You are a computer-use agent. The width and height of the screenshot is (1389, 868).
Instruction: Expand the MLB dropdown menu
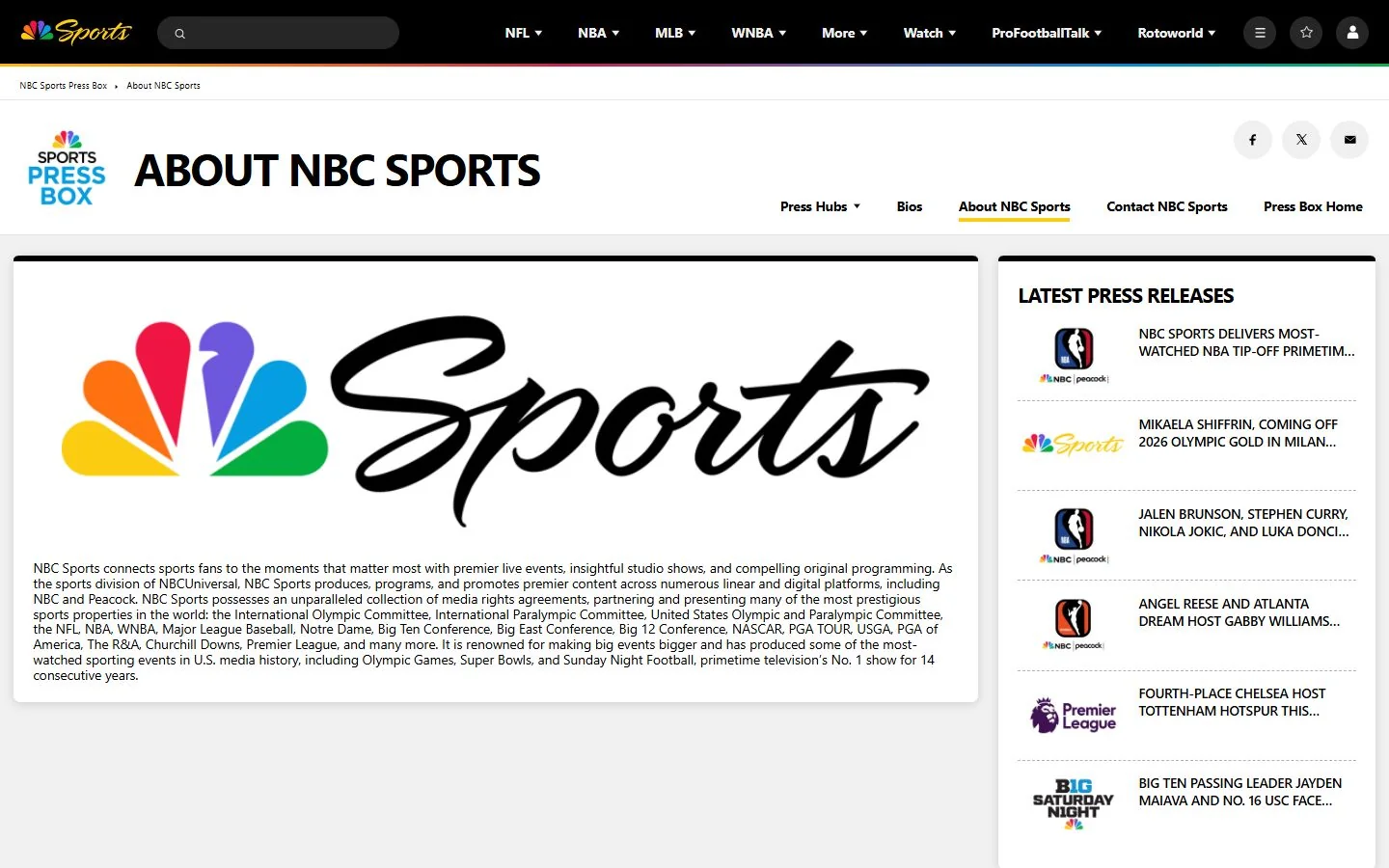click(x=675, y=33)
